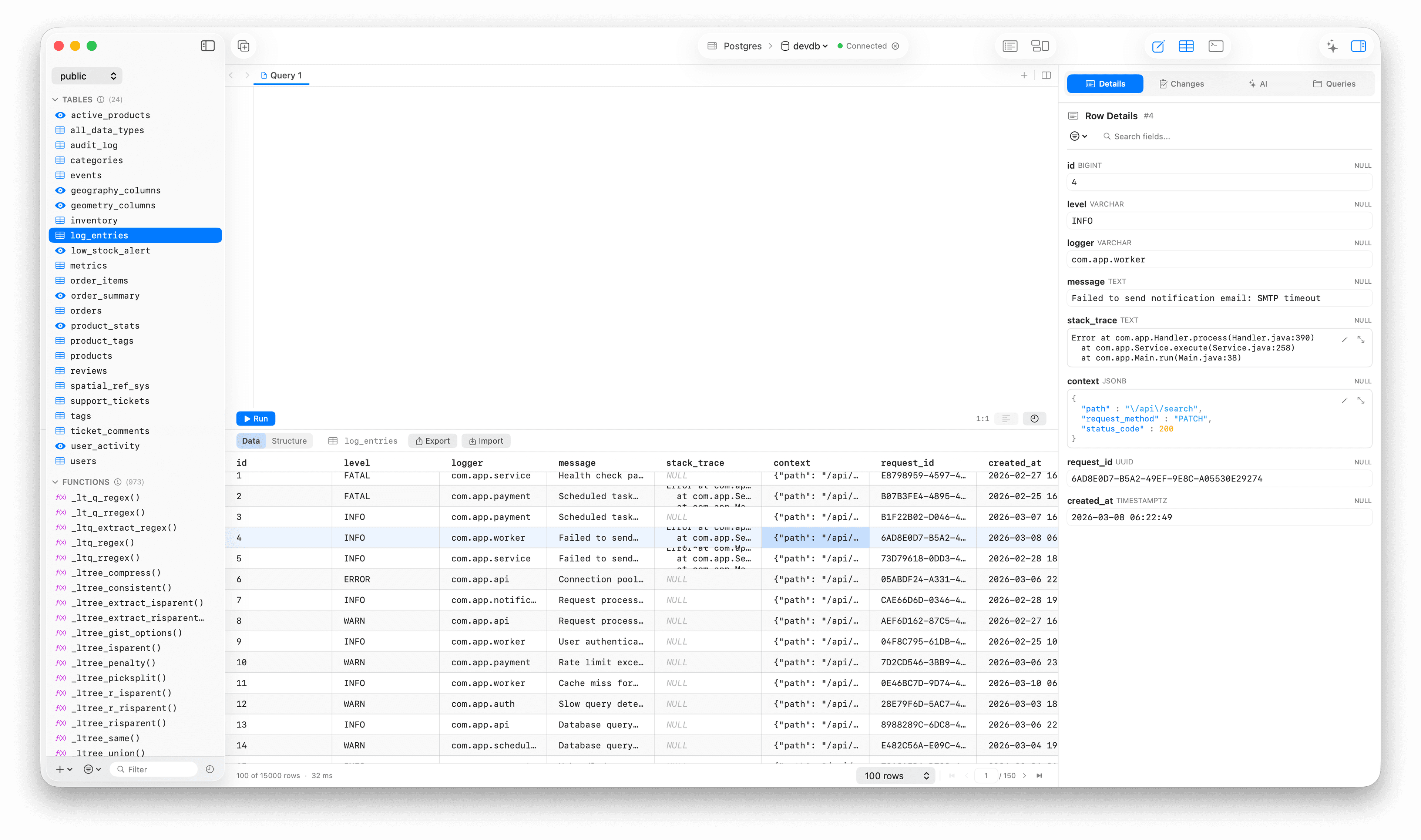Collapse the TABLES section
The height and width of the screenshot is (840, 1421).
[x=55, y=100]
